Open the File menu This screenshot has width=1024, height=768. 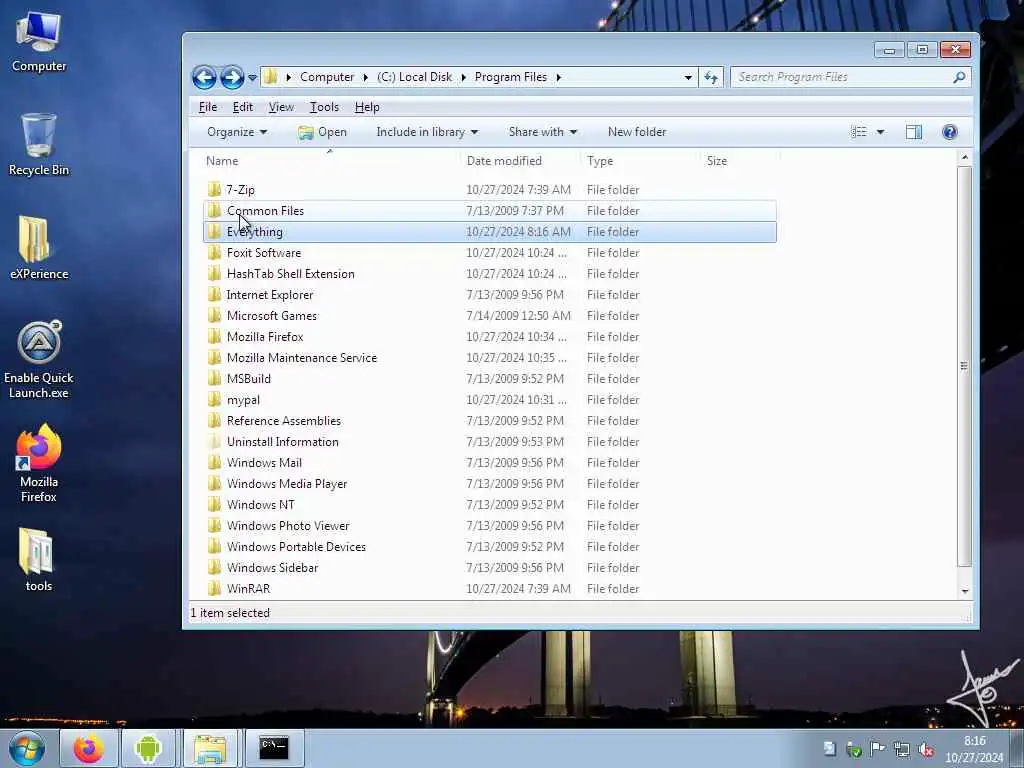pos(208,107)
